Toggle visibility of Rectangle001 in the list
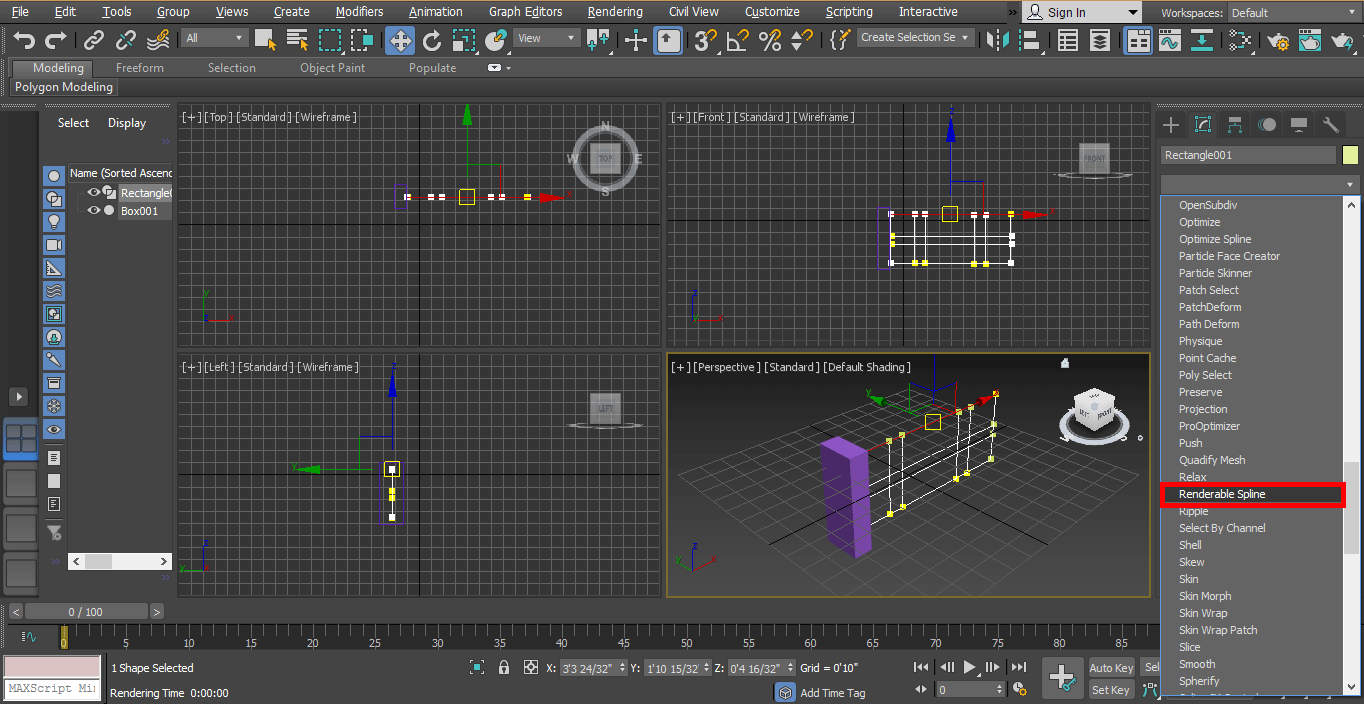The width and height of the screenshot is (1364, 704). pyautogui.click(x=92, y=193)
